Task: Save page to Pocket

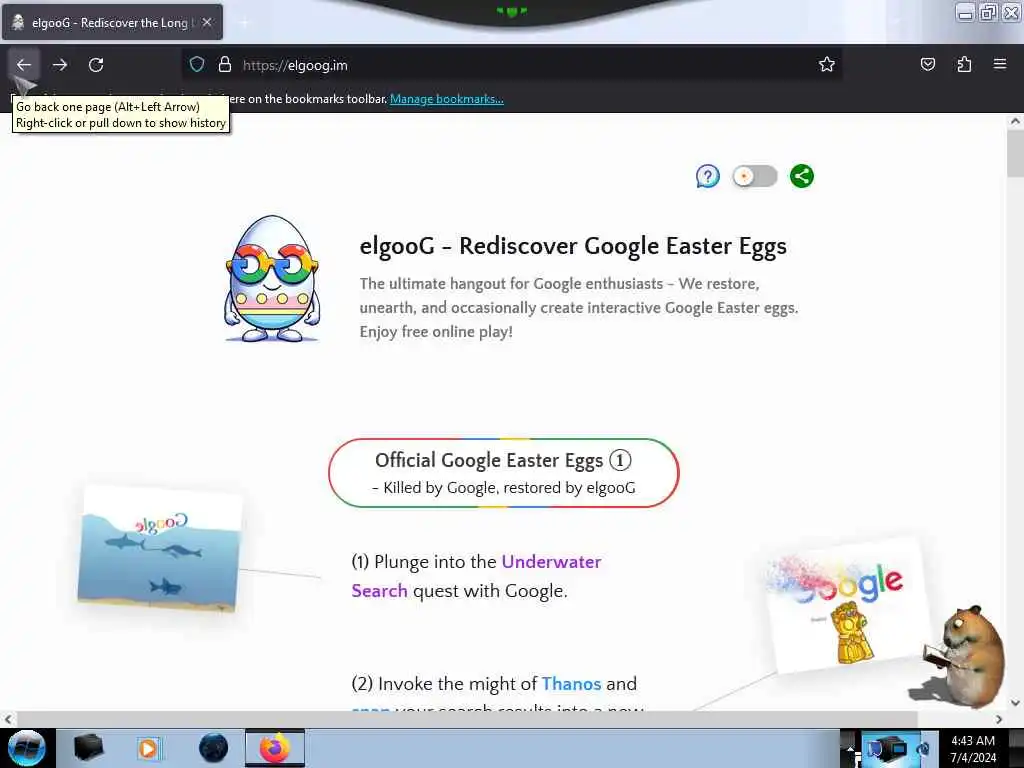Action: (x=927, y=64)
